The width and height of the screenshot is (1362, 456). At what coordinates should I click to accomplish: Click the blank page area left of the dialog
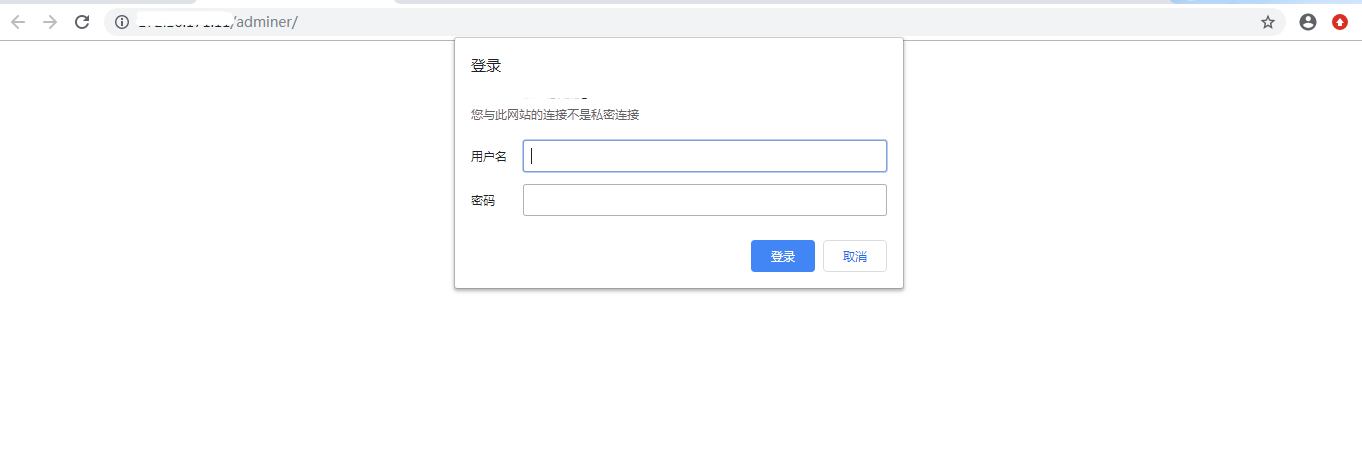tap(220, 200)
